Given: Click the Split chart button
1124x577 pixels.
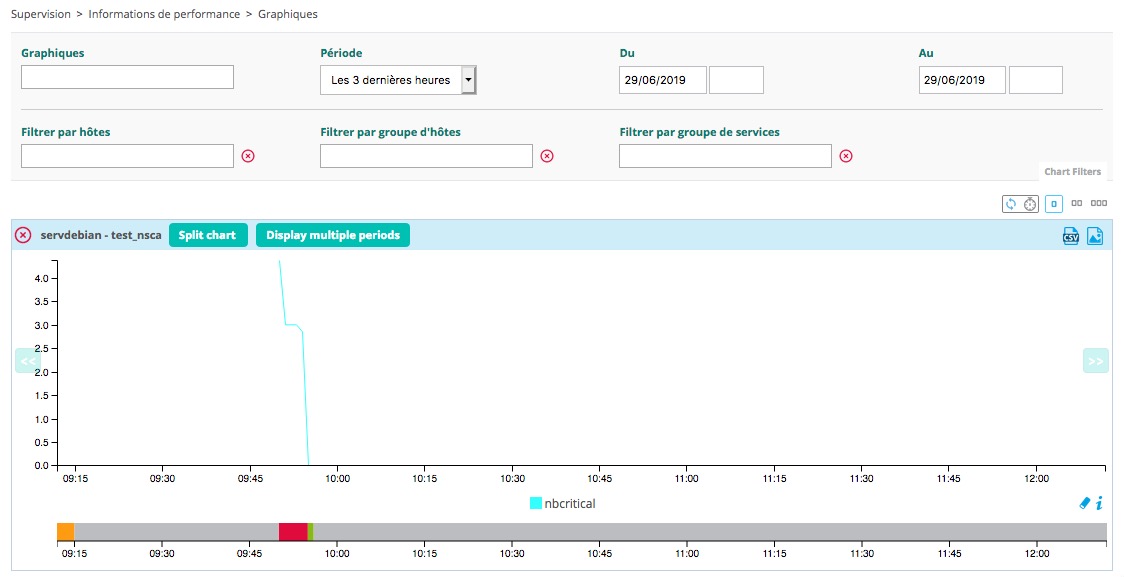Looking at the screenshot, I should [x=207, y=235].
